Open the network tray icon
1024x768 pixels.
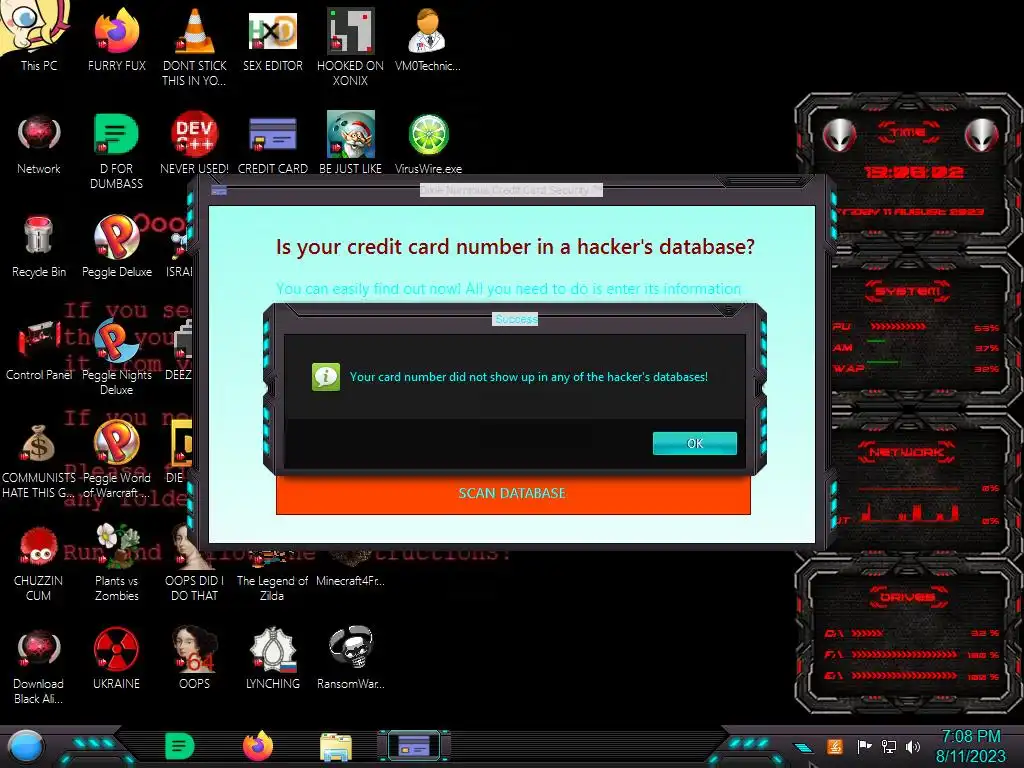pos(889,746)
